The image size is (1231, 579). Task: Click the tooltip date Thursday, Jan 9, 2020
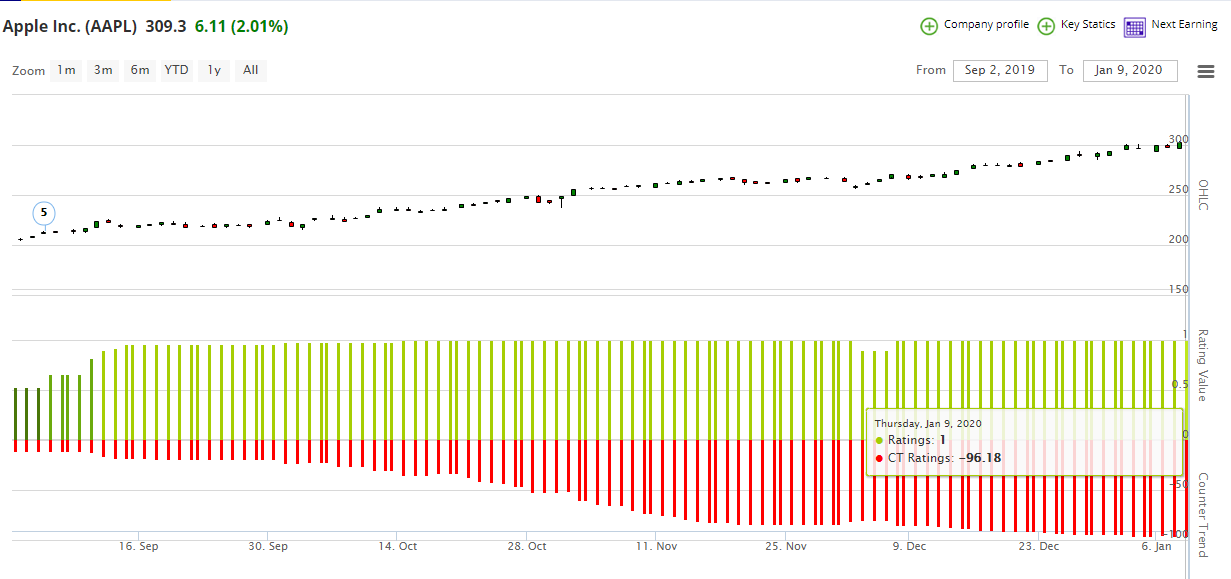tap(928, 423)
